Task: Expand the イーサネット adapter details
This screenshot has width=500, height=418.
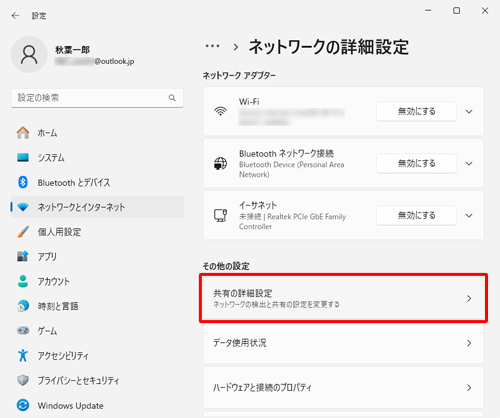Action: 469,215
